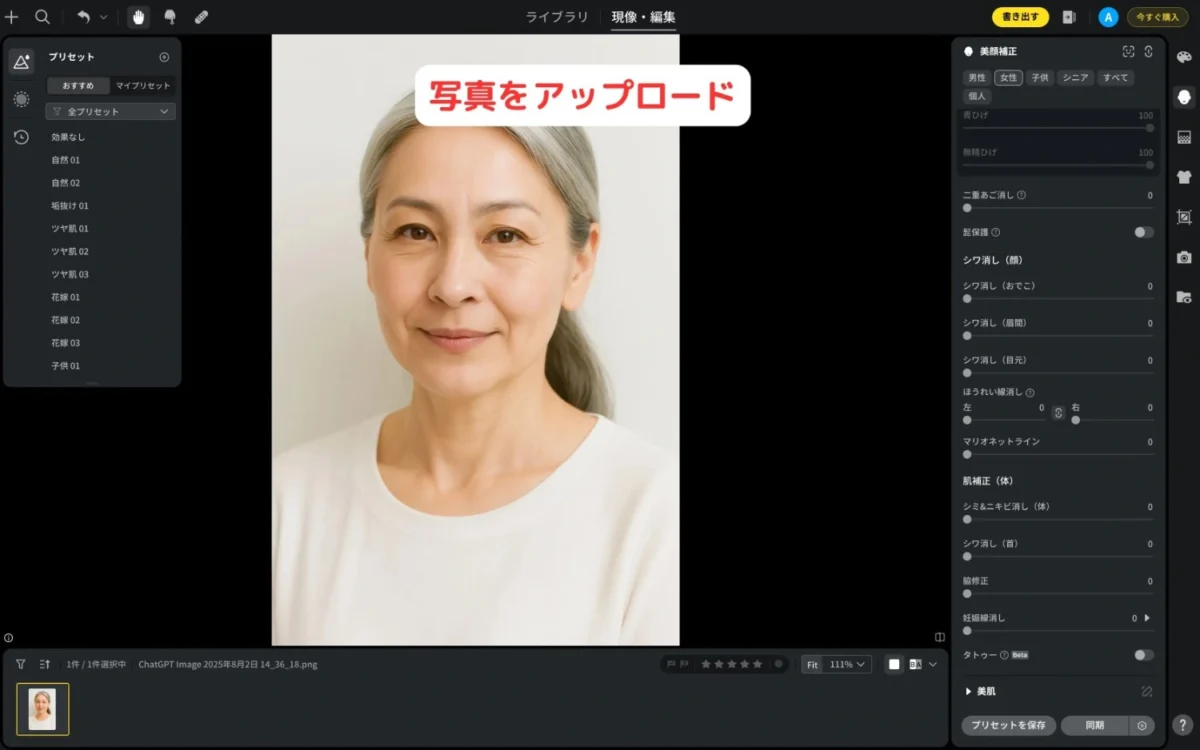
Task: Click the 今すぐ購入 button
Action: point(1157,17)
